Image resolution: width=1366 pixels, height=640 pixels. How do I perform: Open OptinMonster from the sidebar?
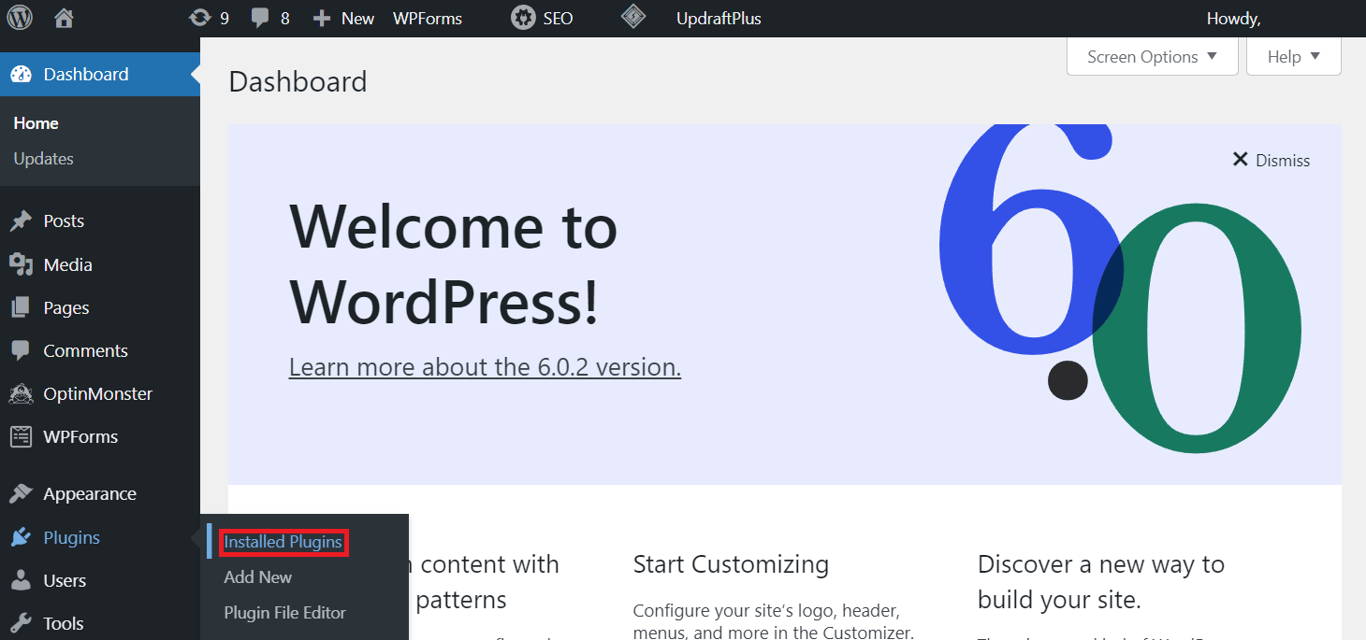[22, 393]
